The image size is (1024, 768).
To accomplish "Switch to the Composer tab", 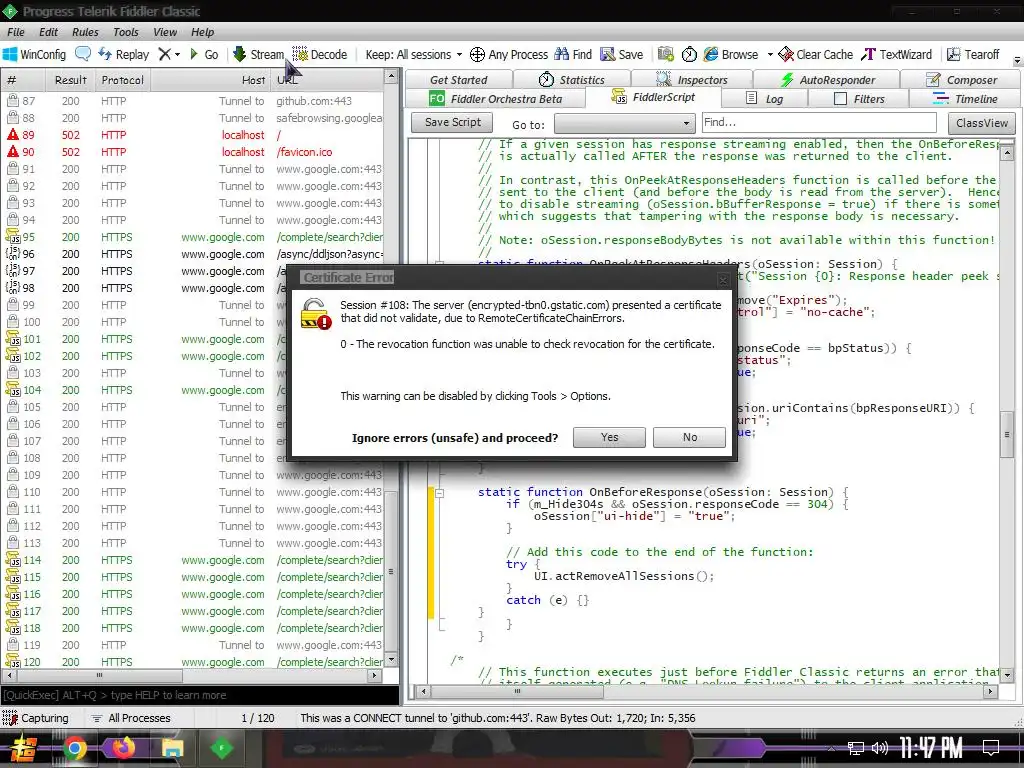I will tap(961, 80).
